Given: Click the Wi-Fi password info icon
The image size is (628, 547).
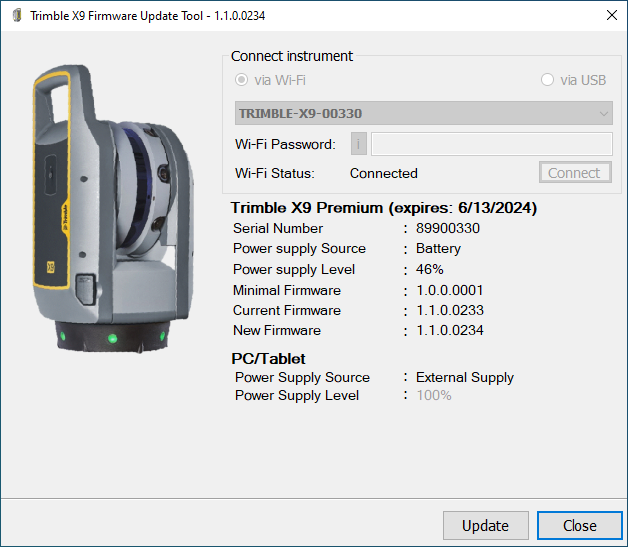Looking at the screenshot, I should pos(358,144).
